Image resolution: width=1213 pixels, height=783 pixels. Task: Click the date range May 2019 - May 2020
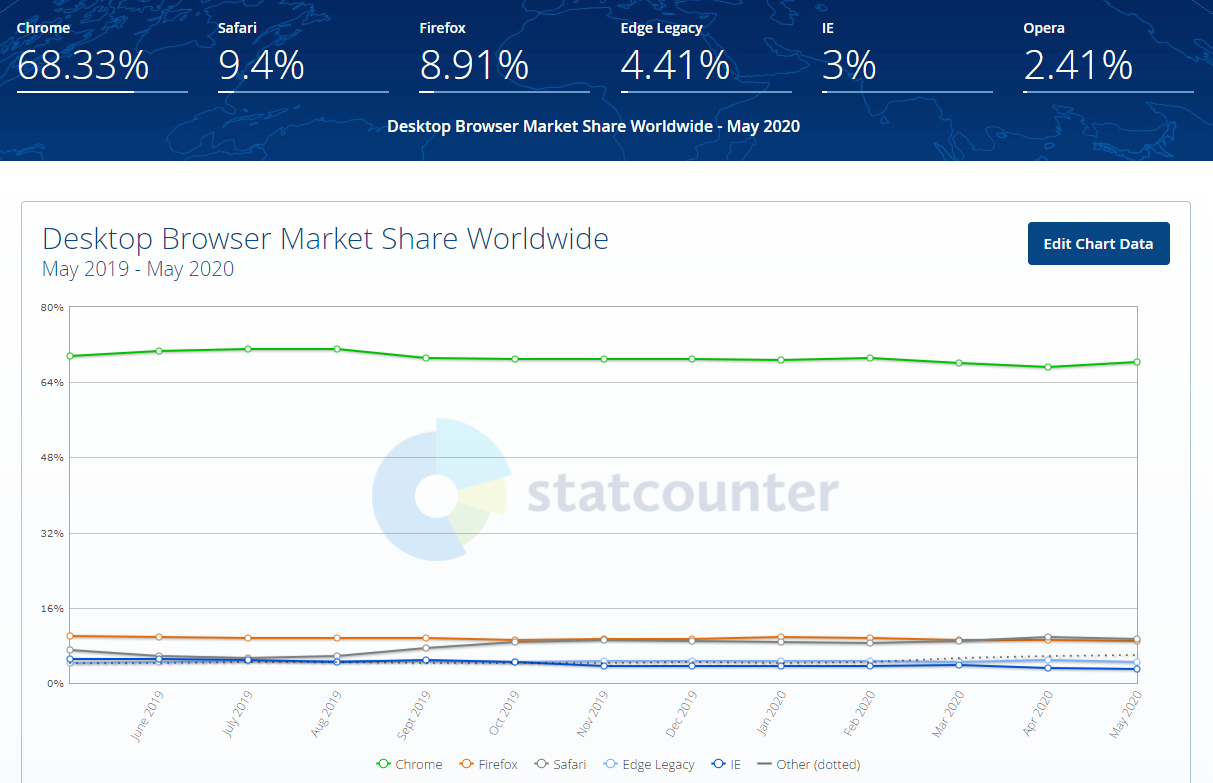click(138, 269)
